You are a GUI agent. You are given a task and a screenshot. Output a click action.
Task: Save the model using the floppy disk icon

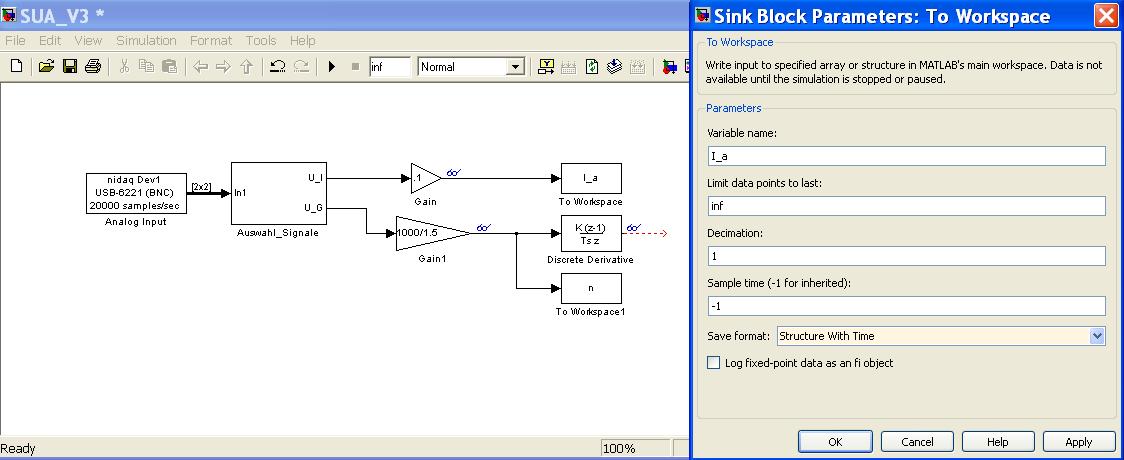click(70, 67)
